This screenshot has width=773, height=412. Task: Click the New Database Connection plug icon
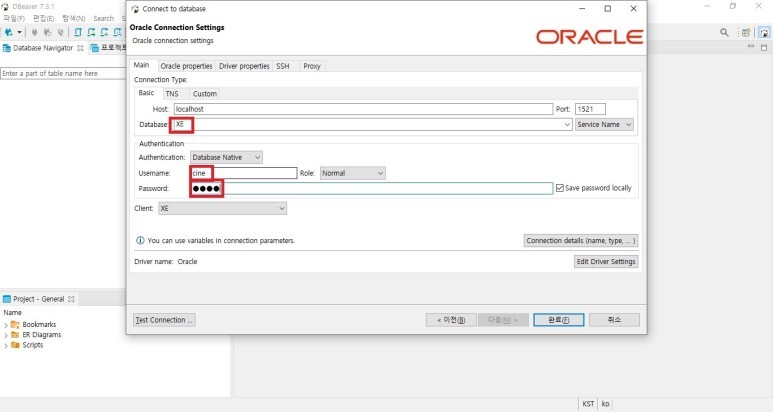pyautogui.click(x=8, y=33)
